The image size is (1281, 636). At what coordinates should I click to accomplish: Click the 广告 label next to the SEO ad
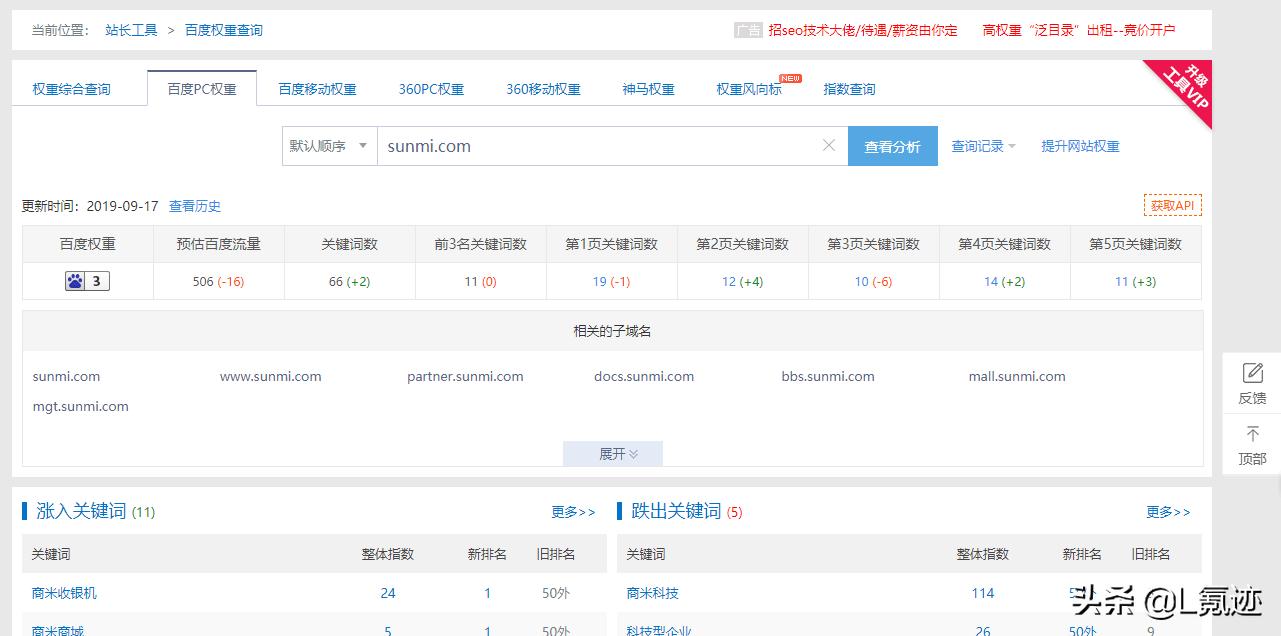click(747, 29)
